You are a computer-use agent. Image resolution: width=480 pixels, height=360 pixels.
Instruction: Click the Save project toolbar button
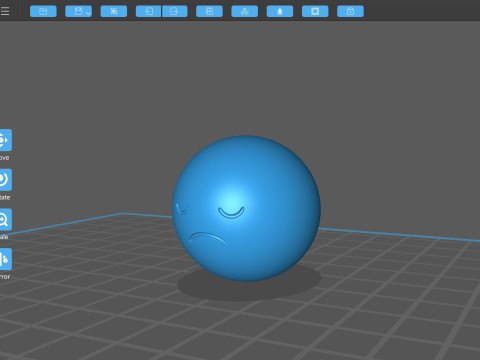[x=77, y=11]
